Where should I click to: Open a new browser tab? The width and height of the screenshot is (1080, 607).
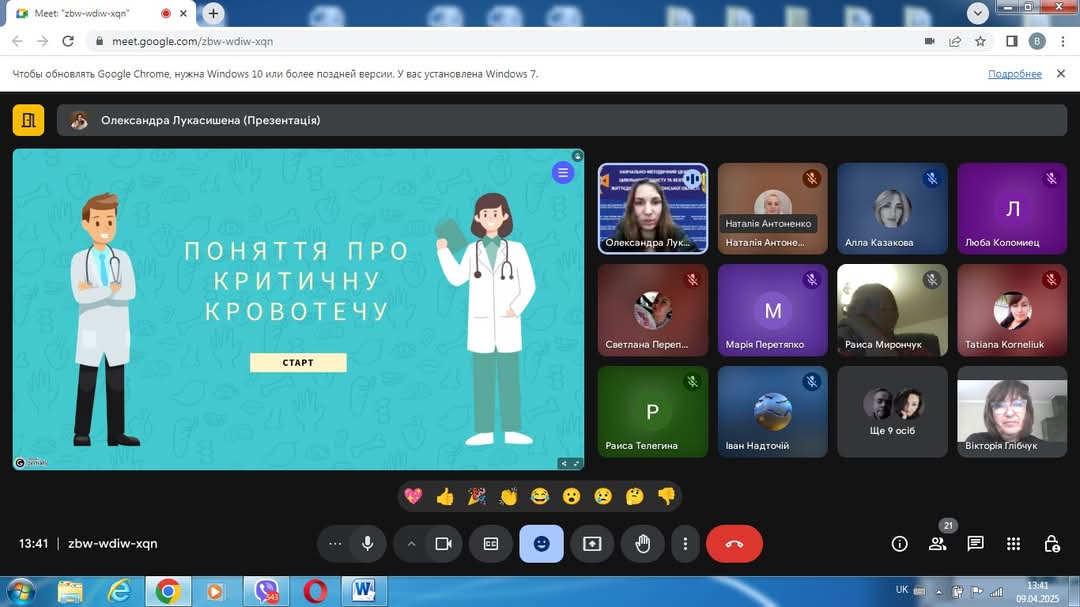[x=214, y=13]
